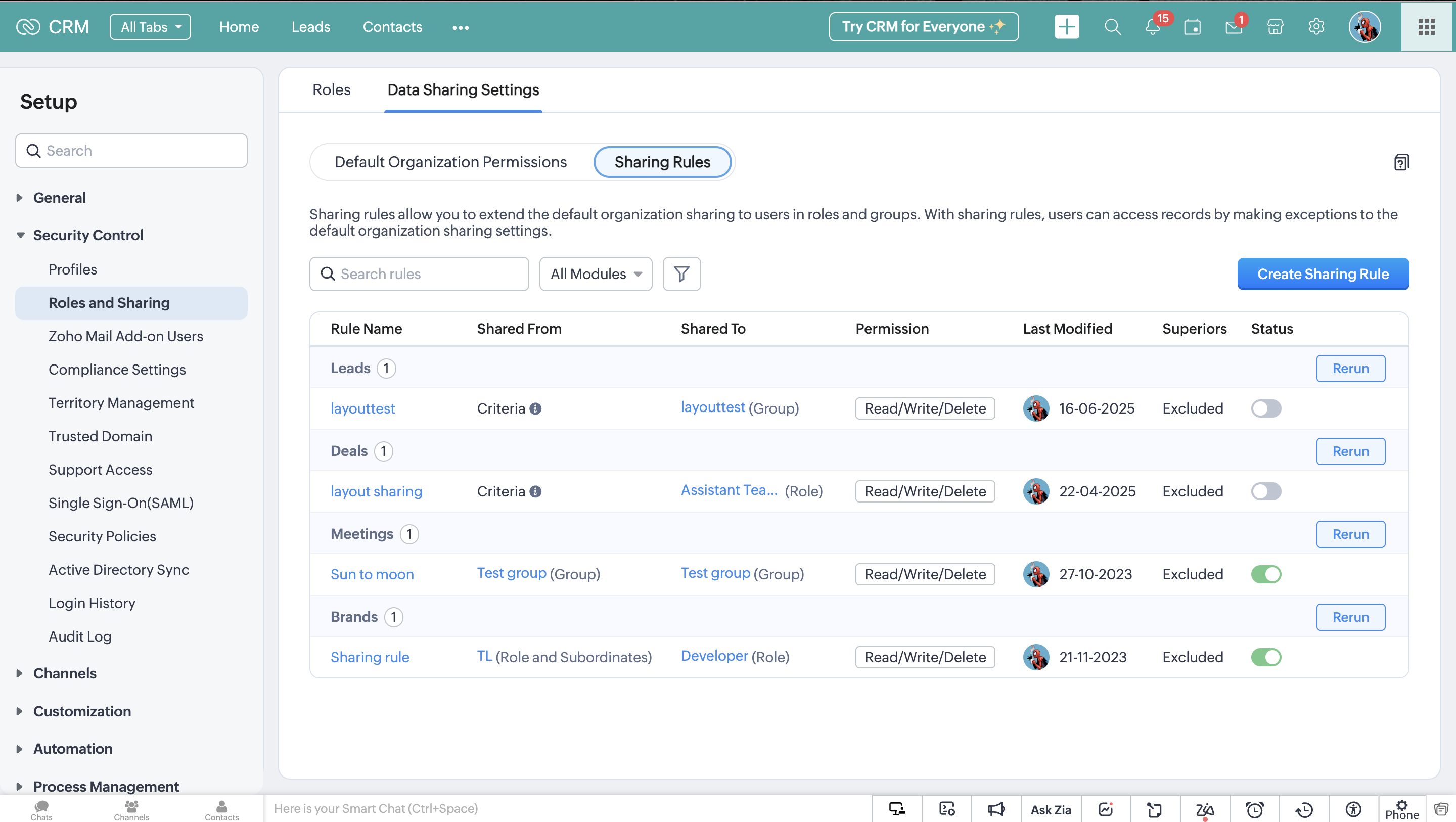This screenshot has height=822, width=1456.
Task: Turn off Sharing rule status toggle
Action: 1265,657
